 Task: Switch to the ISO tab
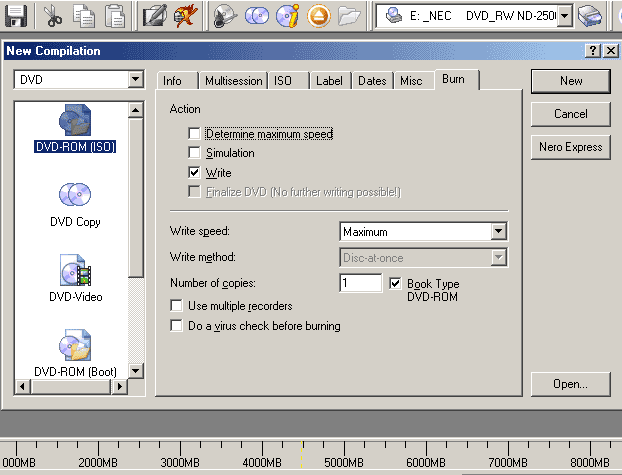tap(289, 81)
